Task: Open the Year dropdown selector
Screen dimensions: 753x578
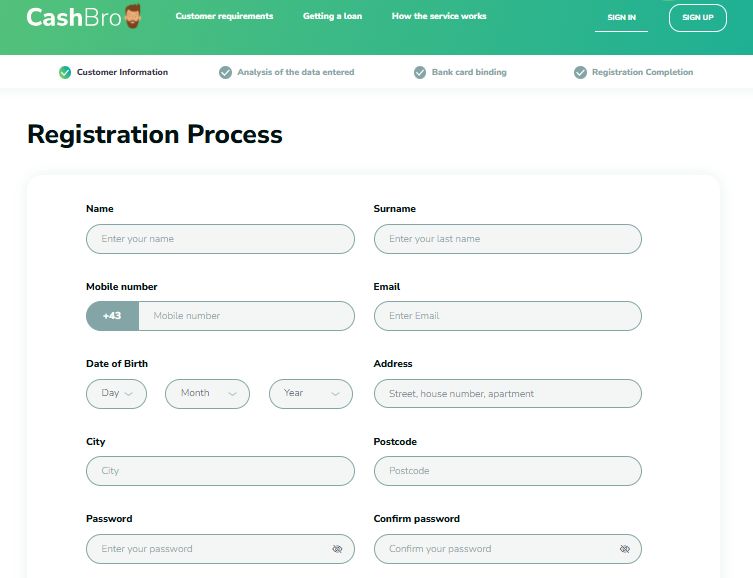Action: tap(310, 394)
